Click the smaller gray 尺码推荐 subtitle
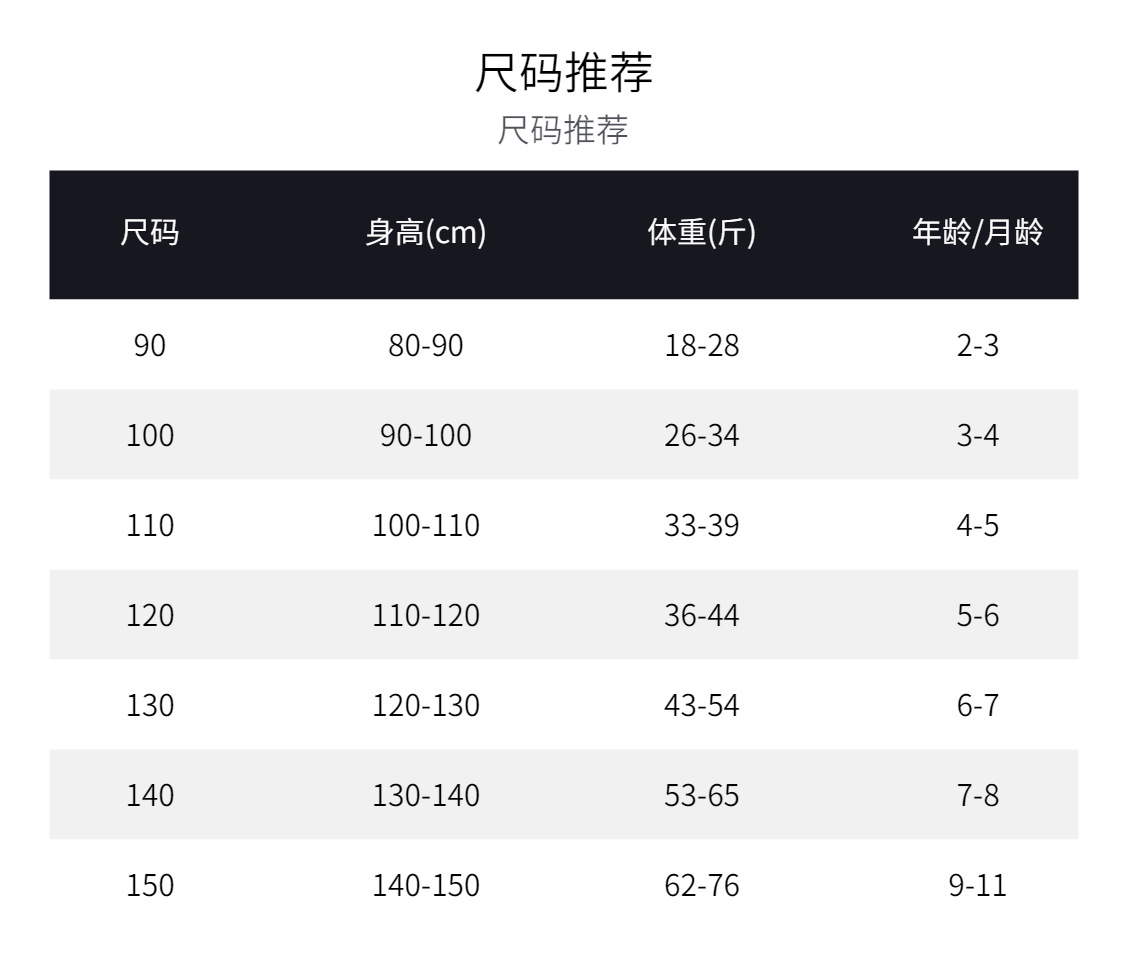The image size is (1125, 976). [562, 130]
